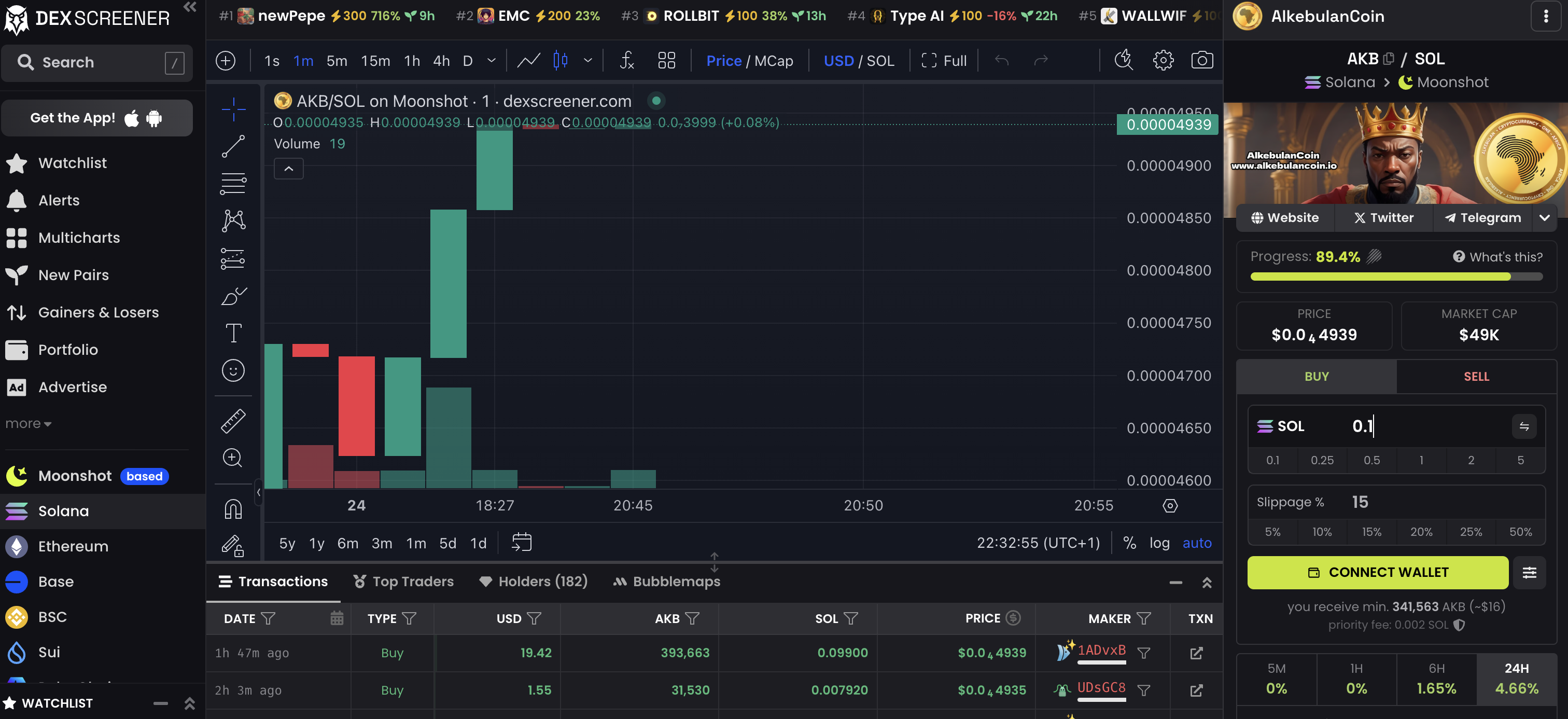
Task: Open the token Website link
Action: (x=1285, y=218)
